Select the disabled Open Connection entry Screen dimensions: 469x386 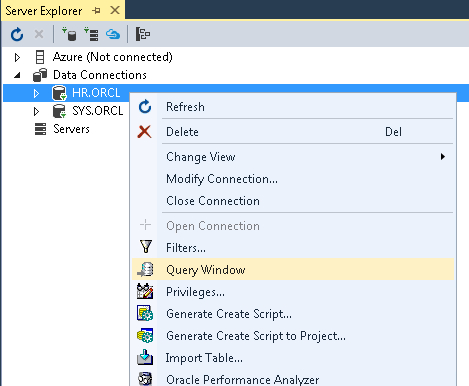click(293, 226)
